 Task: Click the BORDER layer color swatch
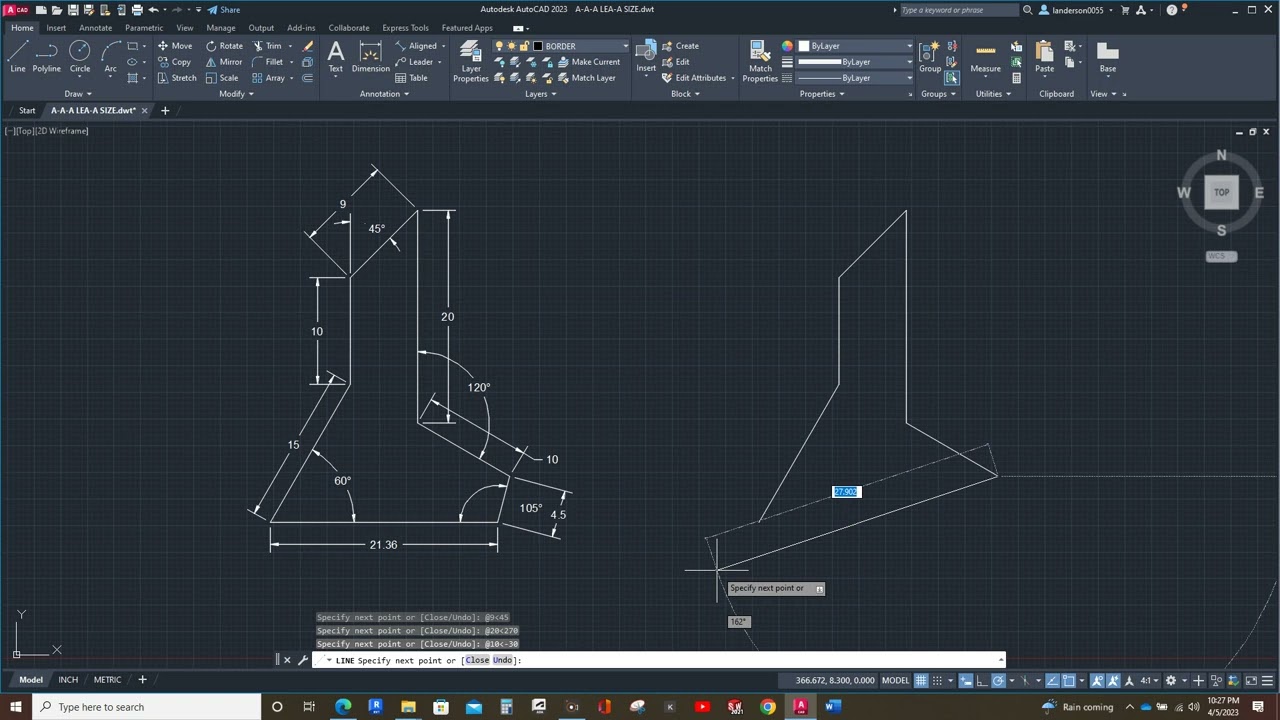tap(538, 46)
